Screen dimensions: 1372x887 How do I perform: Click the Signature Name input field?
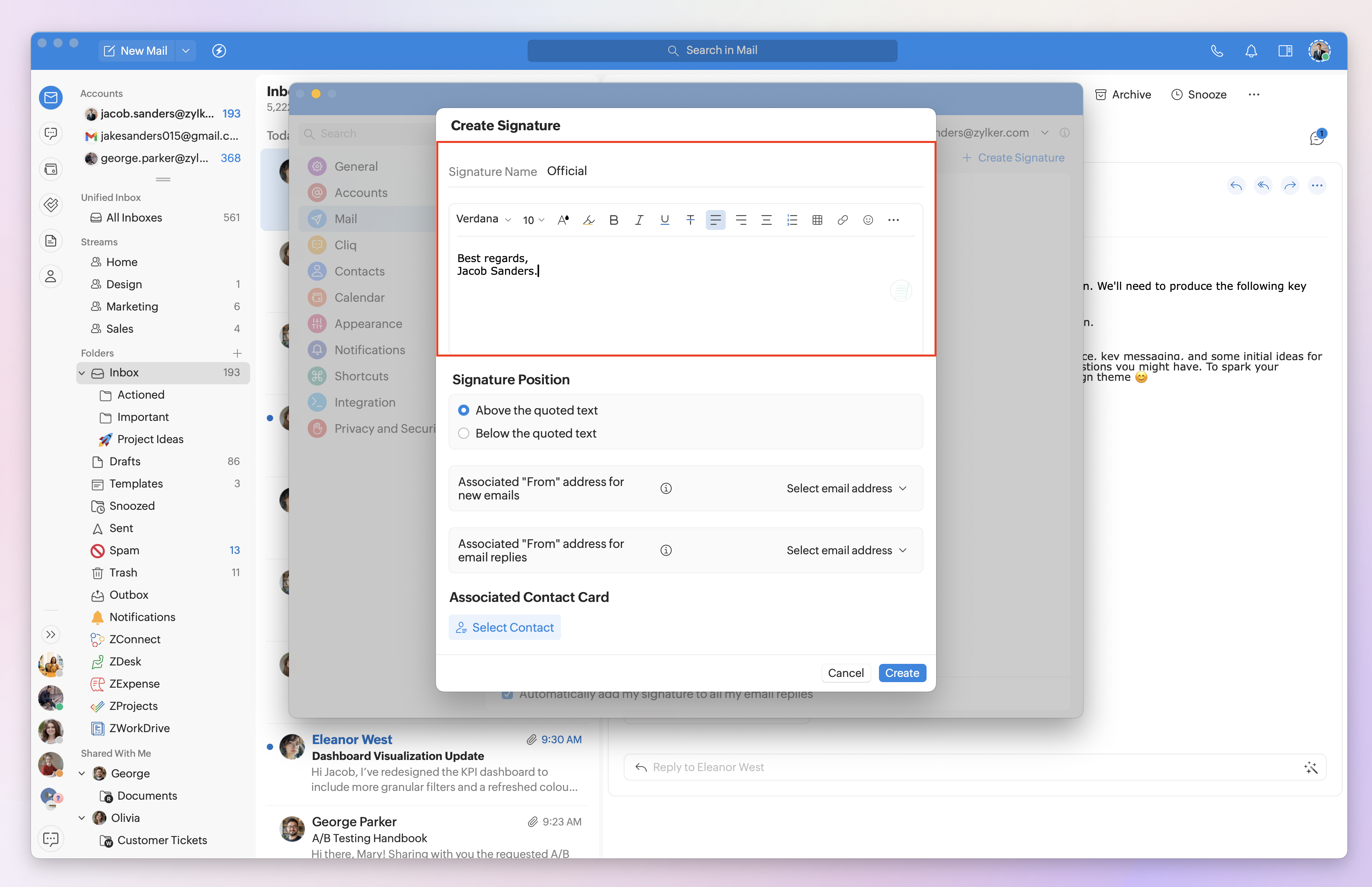pos(731,171)
